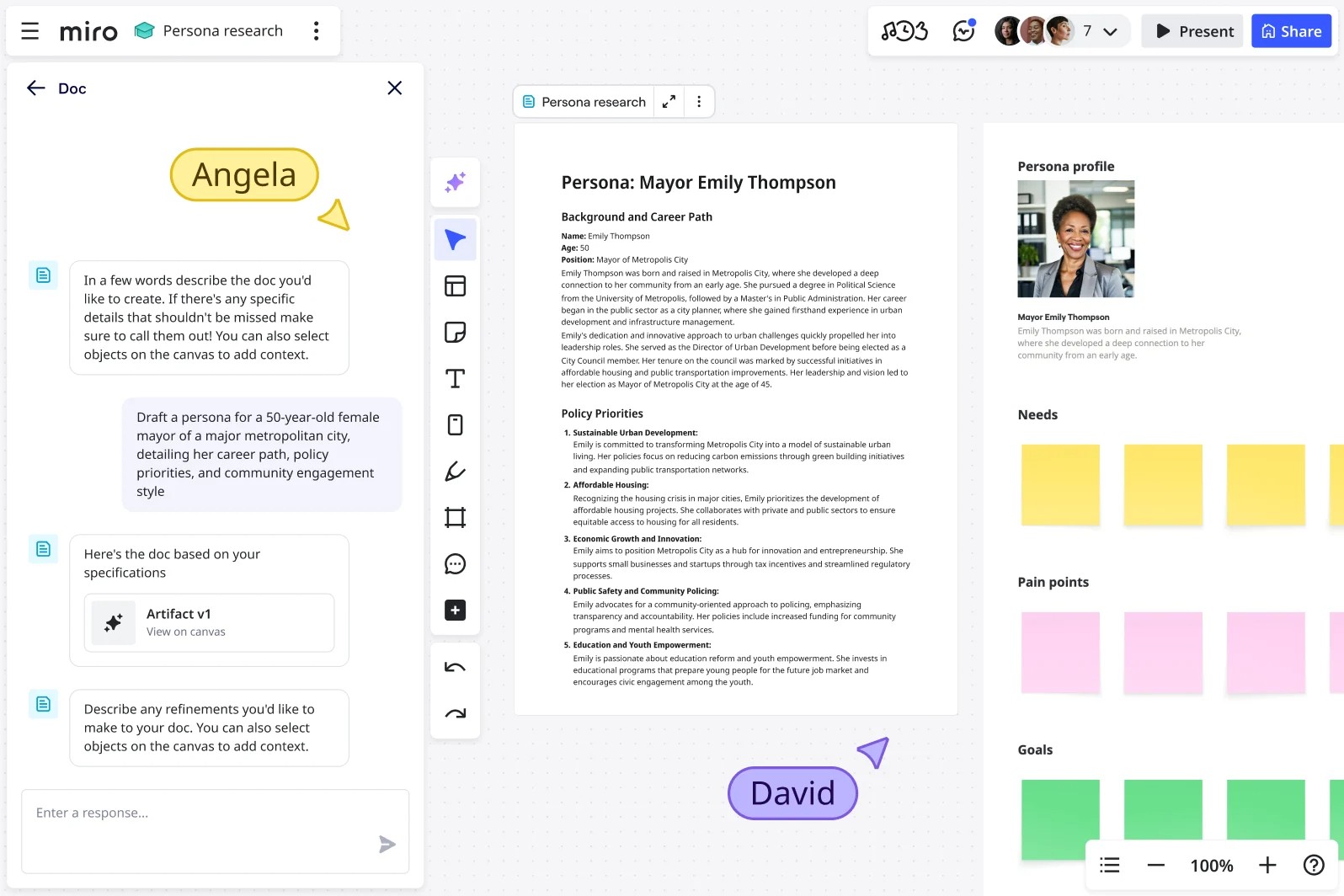Click the undo arrow
This screenshot has height=896, width=1344.
click(455, 668)
